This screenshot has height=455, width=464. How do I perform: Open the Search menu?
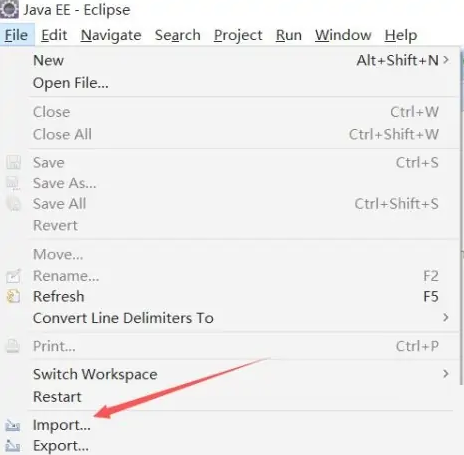point(178,35)
